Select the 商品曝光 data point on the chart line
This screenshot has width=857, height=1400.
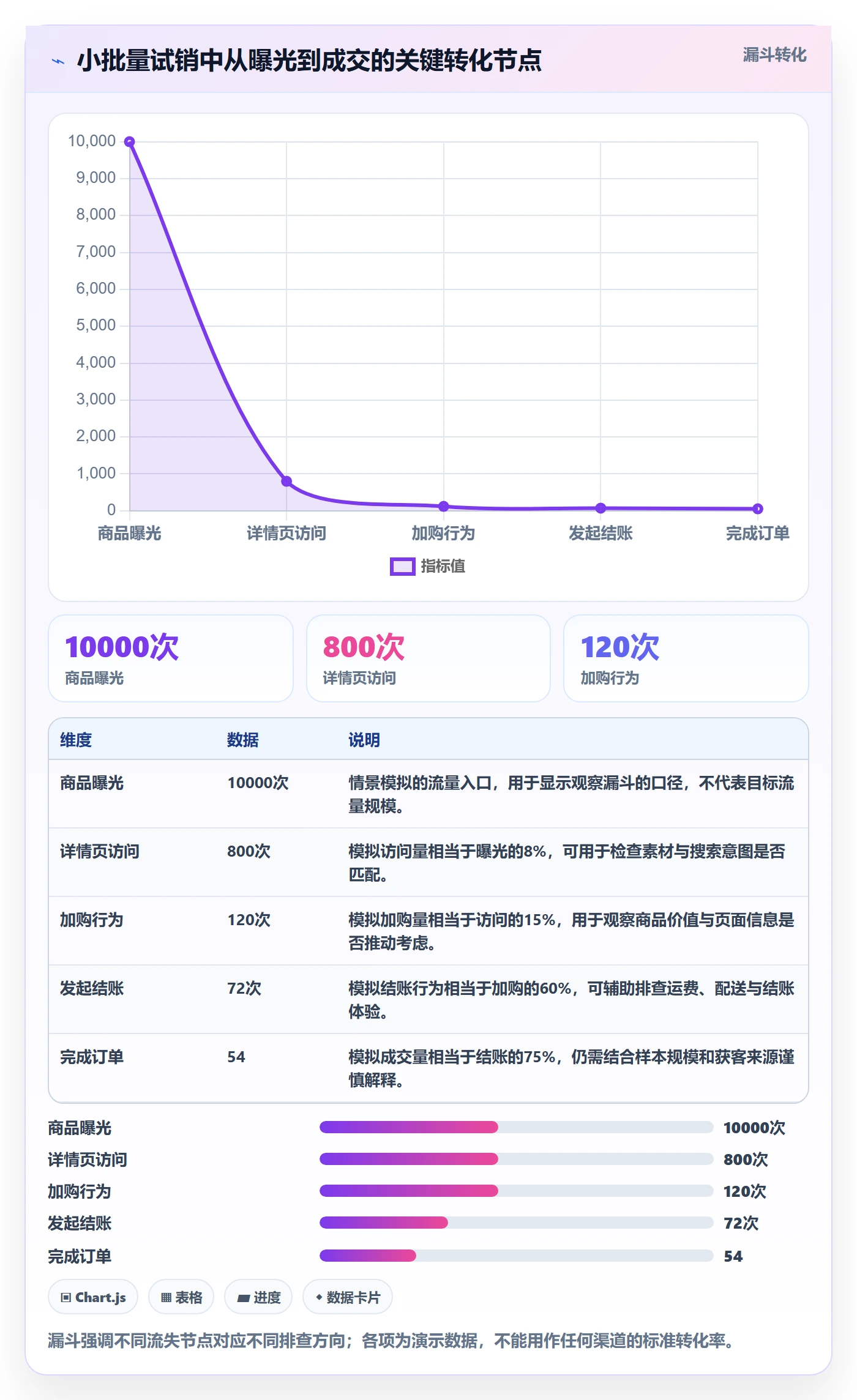pos(130,142)
